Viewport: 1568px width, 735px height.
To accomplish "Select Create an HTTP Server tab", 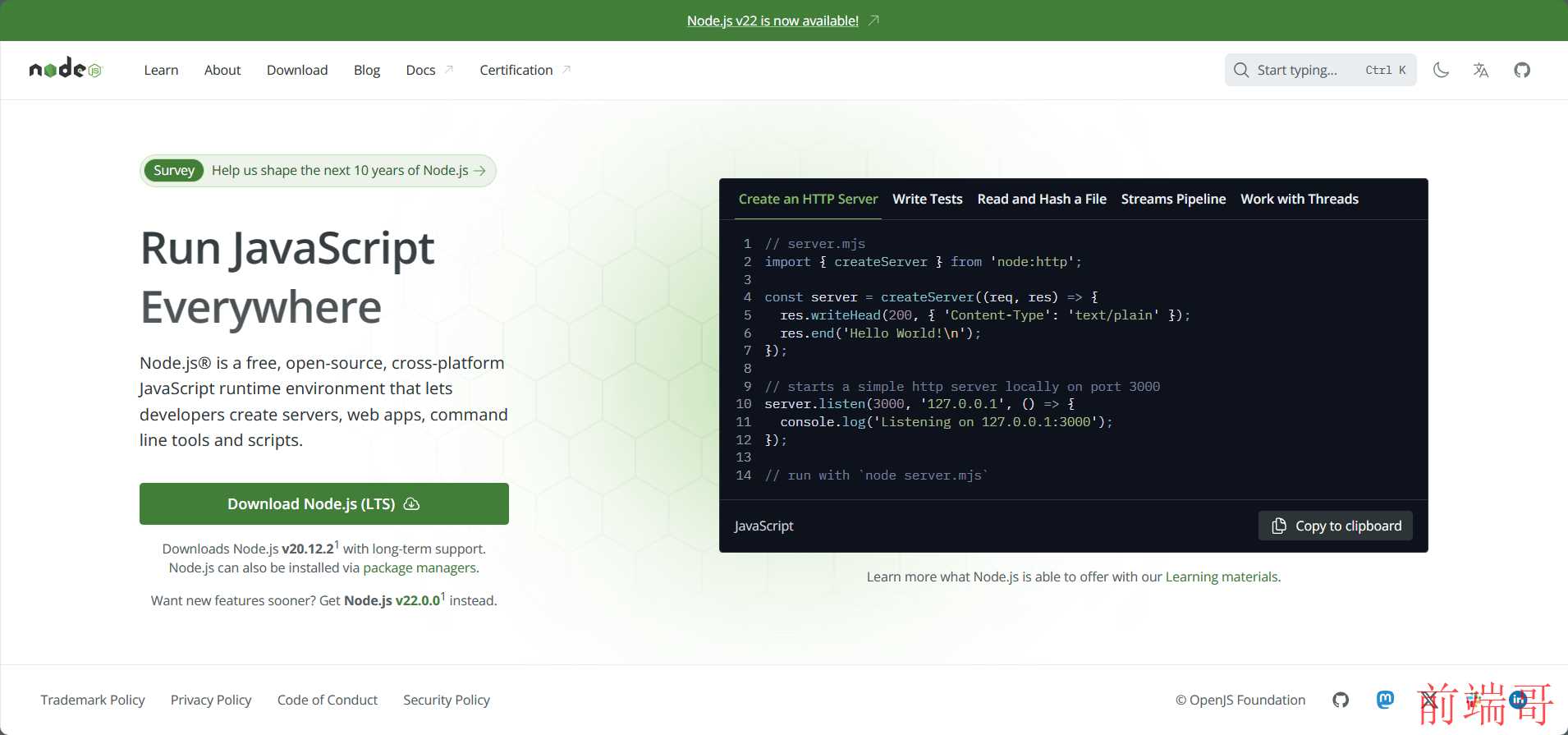I will tap(808, 199).
